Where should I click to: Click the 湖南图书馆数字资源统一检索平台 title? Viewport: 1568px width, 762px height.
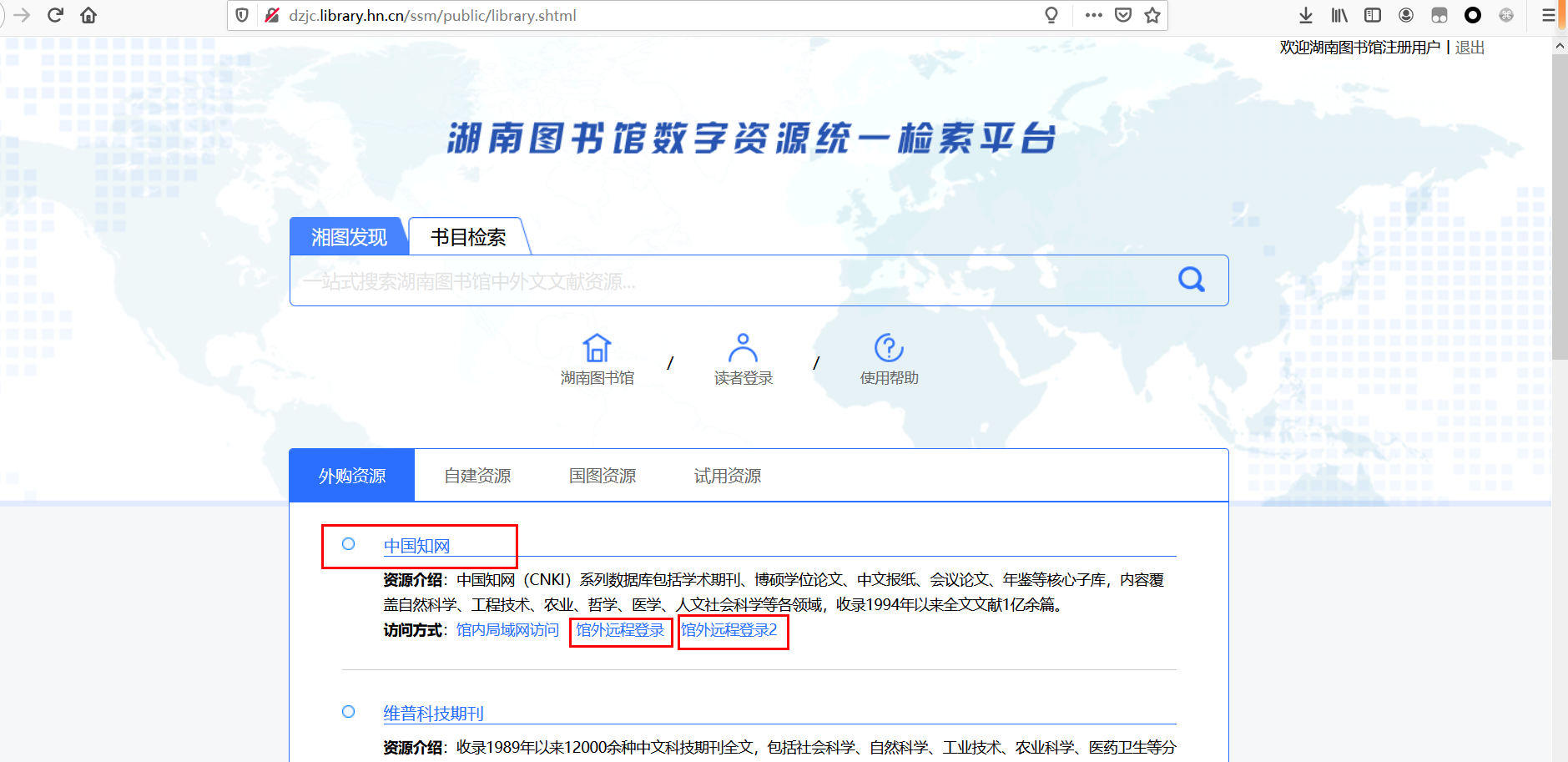pyautogui.click(x=752, y=138)
